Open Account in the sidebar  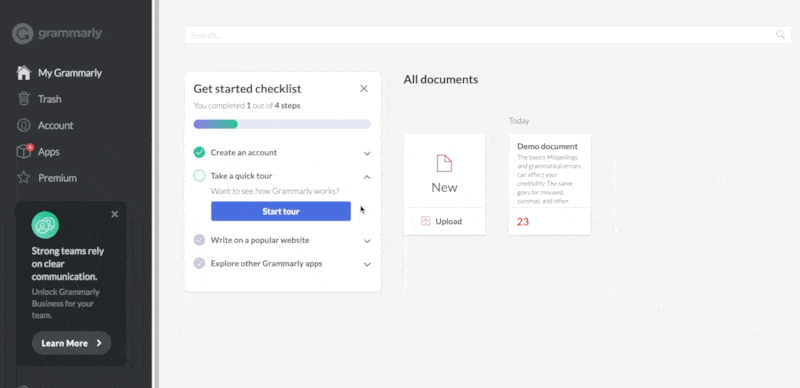56,125
